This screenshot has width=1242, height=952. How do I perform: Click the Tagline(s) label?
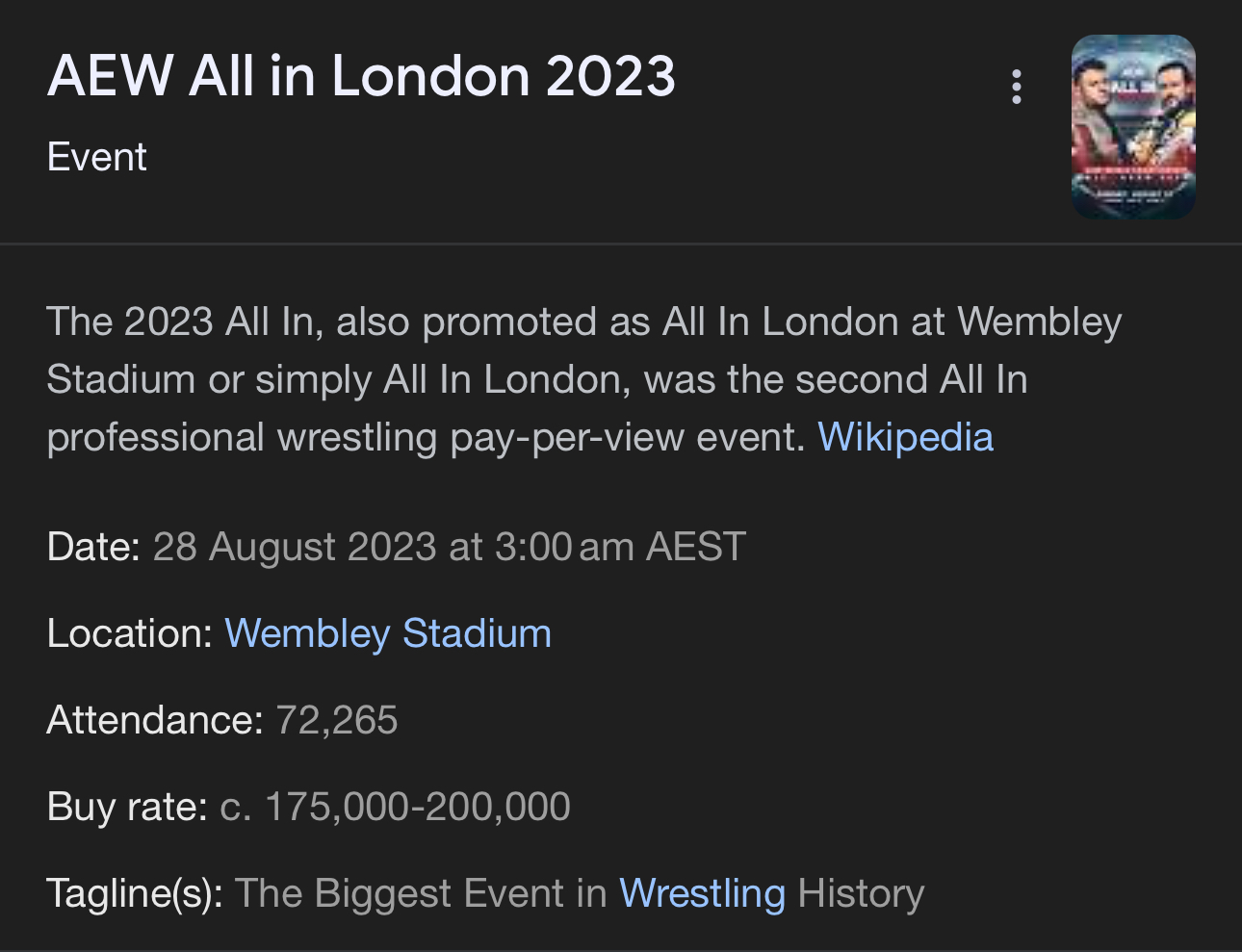click(x=135, y=893)
